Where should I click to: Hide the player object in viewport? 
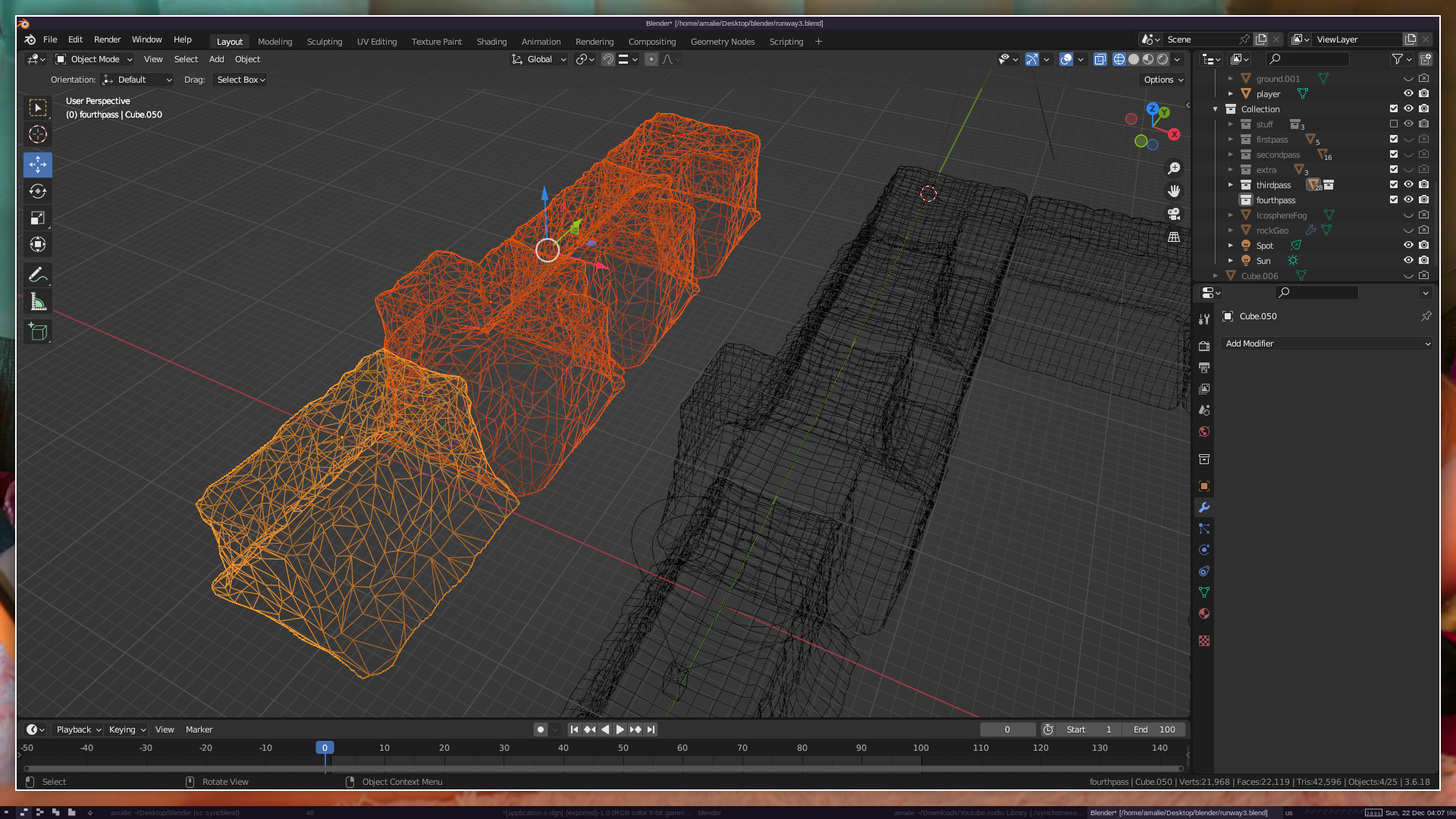click(1408, 93)
